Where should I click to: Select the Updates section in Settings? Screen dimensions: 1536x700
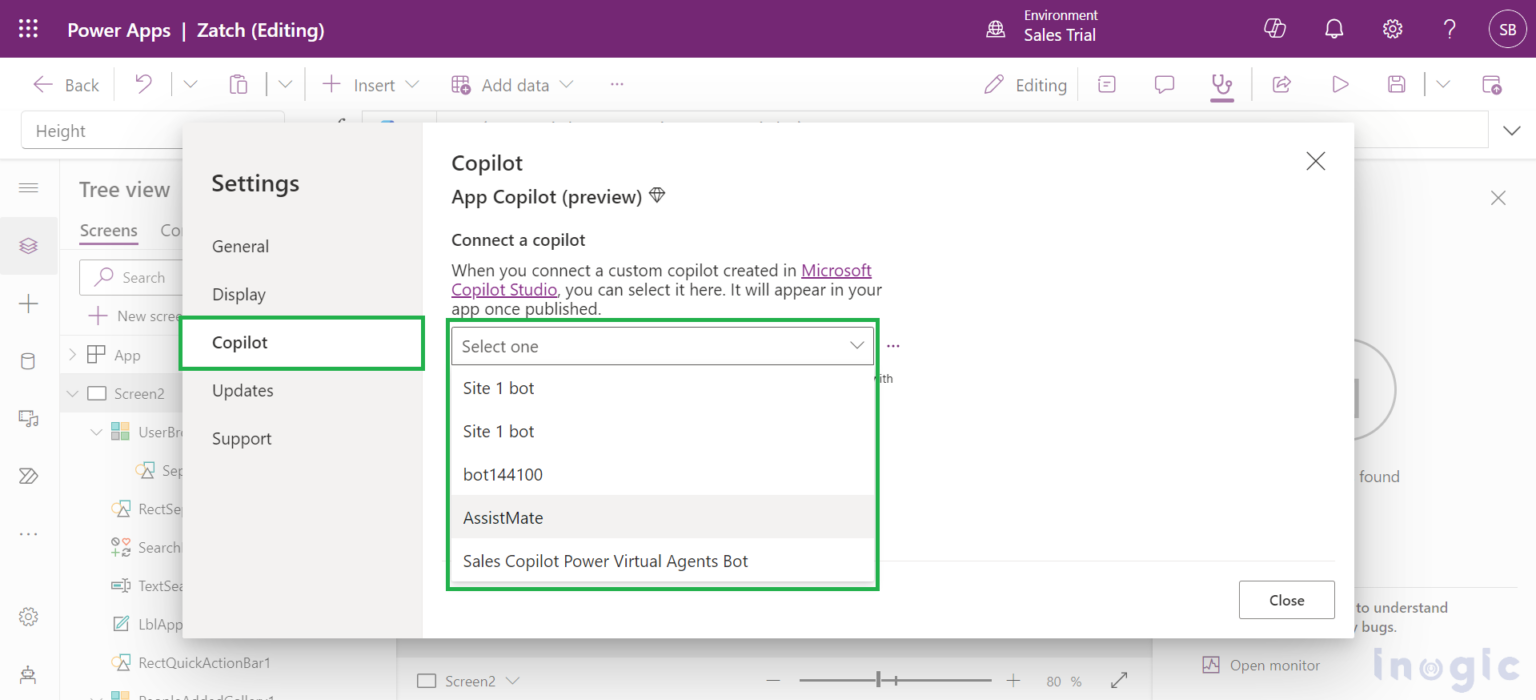click(241, 391)
